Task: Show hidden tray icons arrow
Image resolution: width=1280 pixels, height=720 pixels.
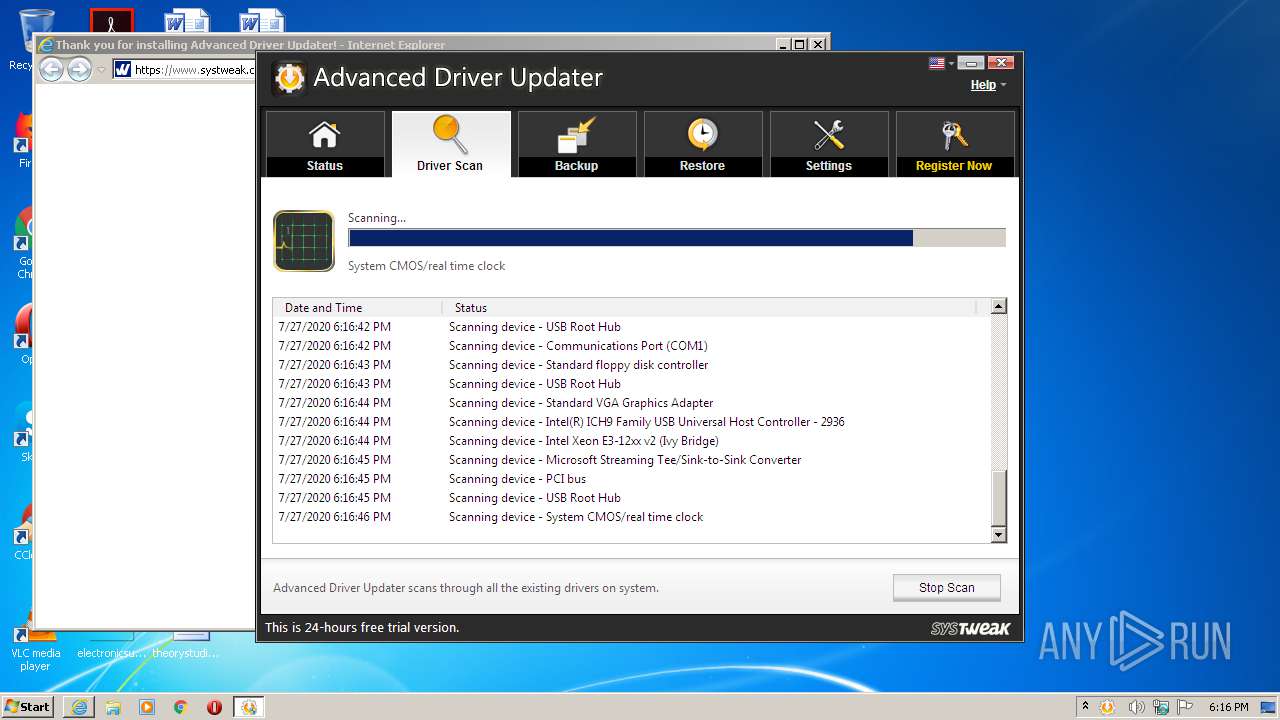Action: (x=1085, y=707)
